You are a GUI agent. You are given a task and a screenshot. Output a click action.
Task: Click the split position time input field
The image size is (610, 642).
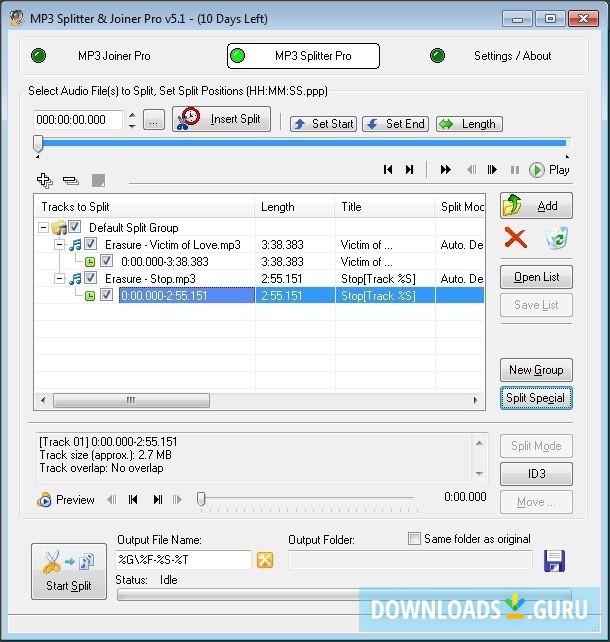point(78,120)
